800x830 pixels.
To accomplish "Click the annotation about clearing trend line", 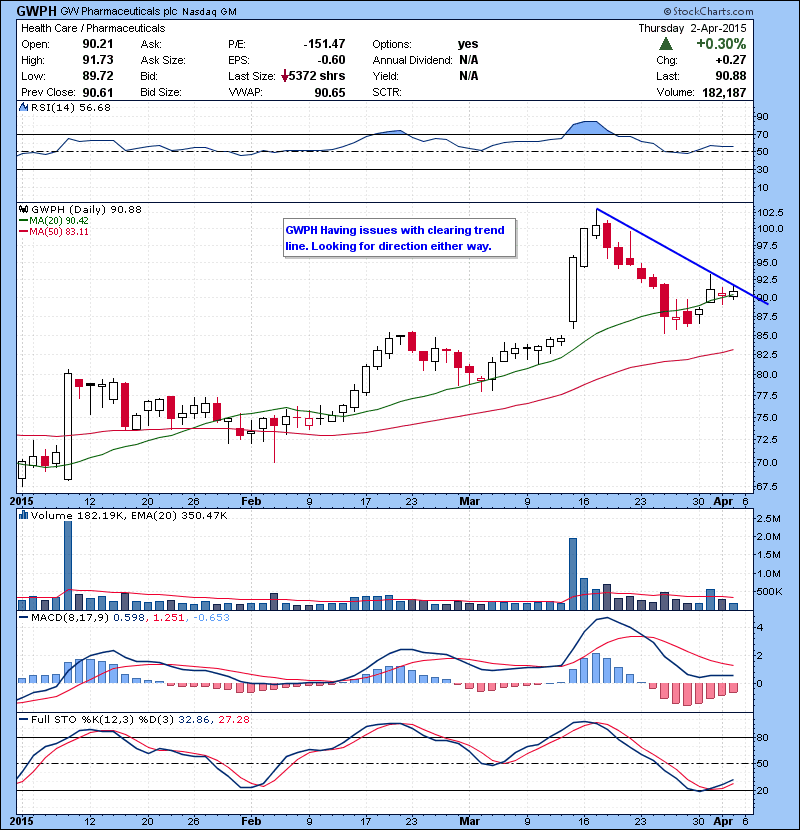I will pyautogui.click(x=399, y=238).
